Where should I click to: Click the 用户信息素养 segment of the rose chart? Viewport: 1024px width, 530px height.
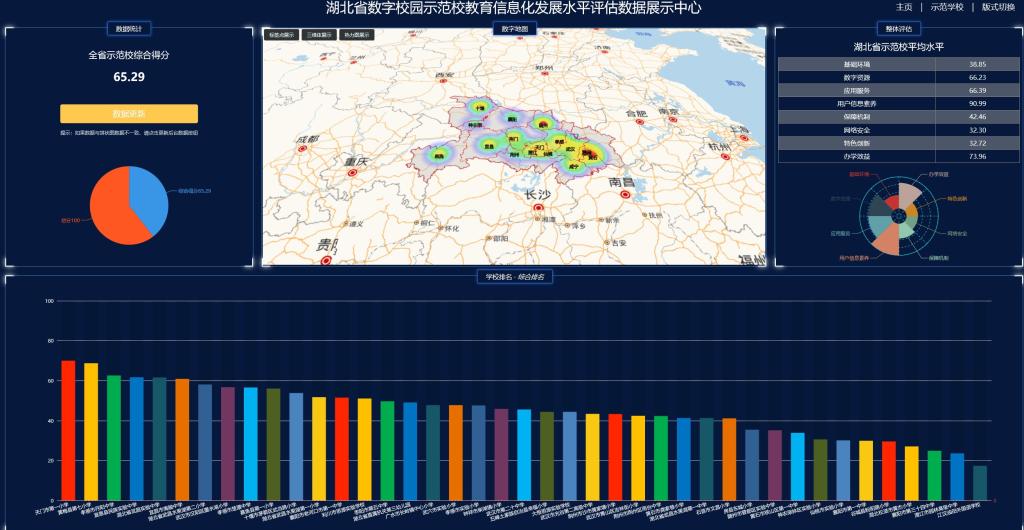coord(887,239)
